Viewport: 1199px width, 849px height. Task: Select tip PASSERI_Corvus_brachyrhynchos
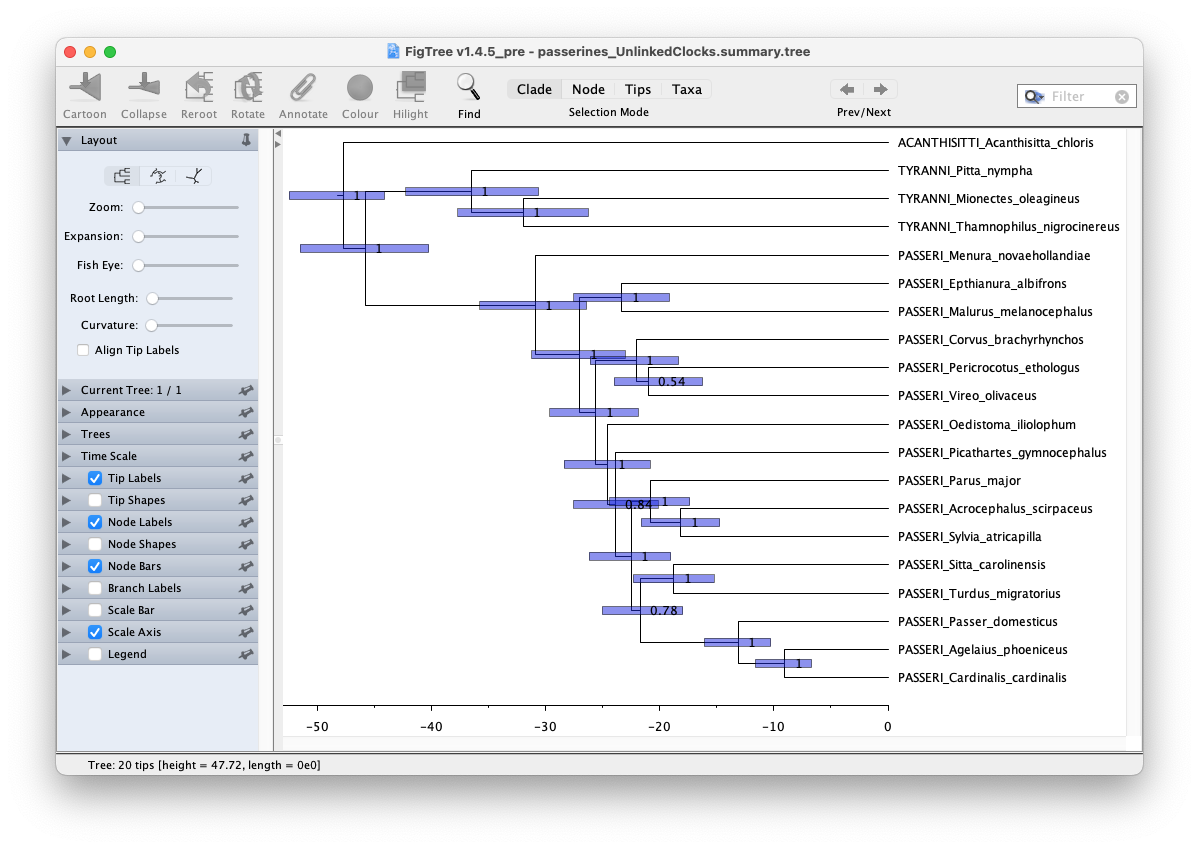[990, 340]
